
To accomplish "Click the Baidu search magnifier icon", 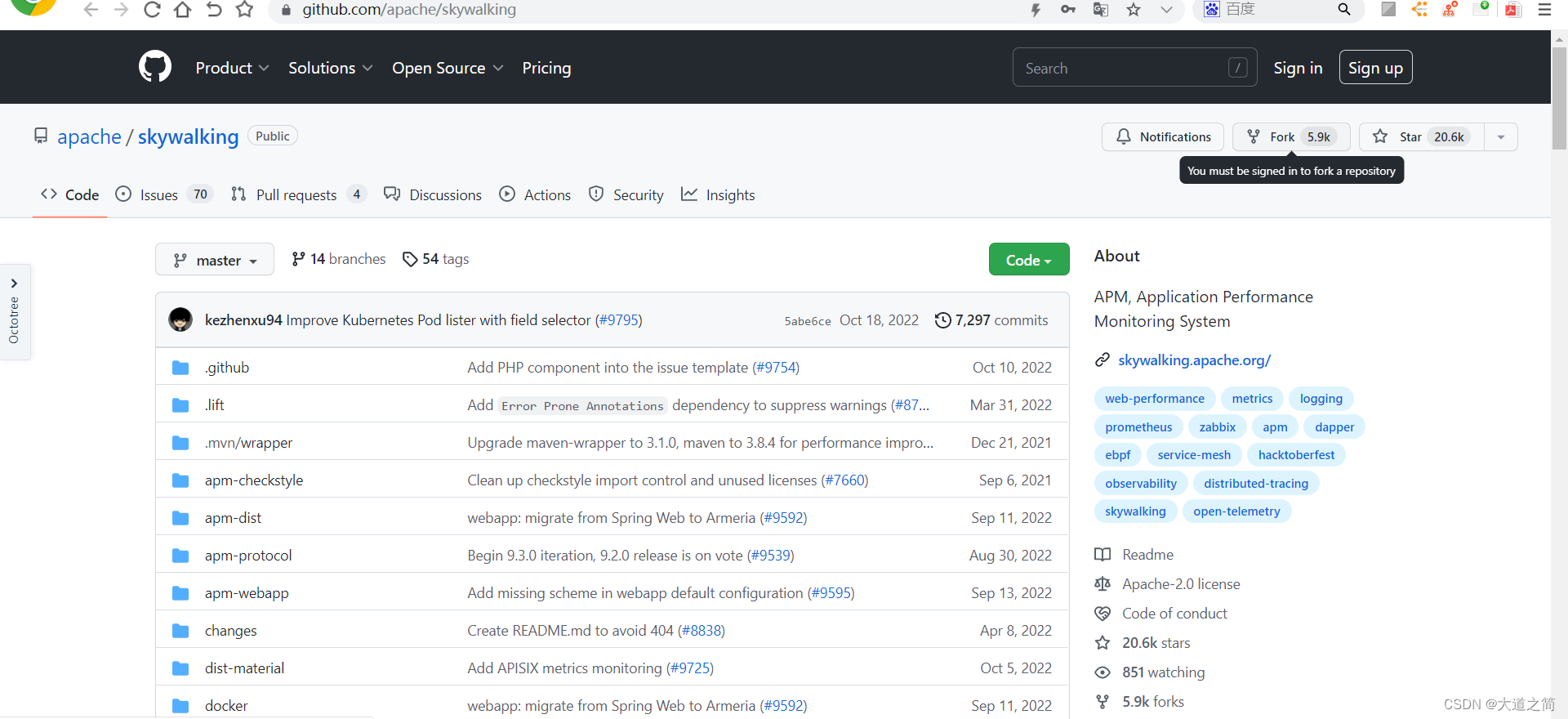I will click(x=1344, y=10).
